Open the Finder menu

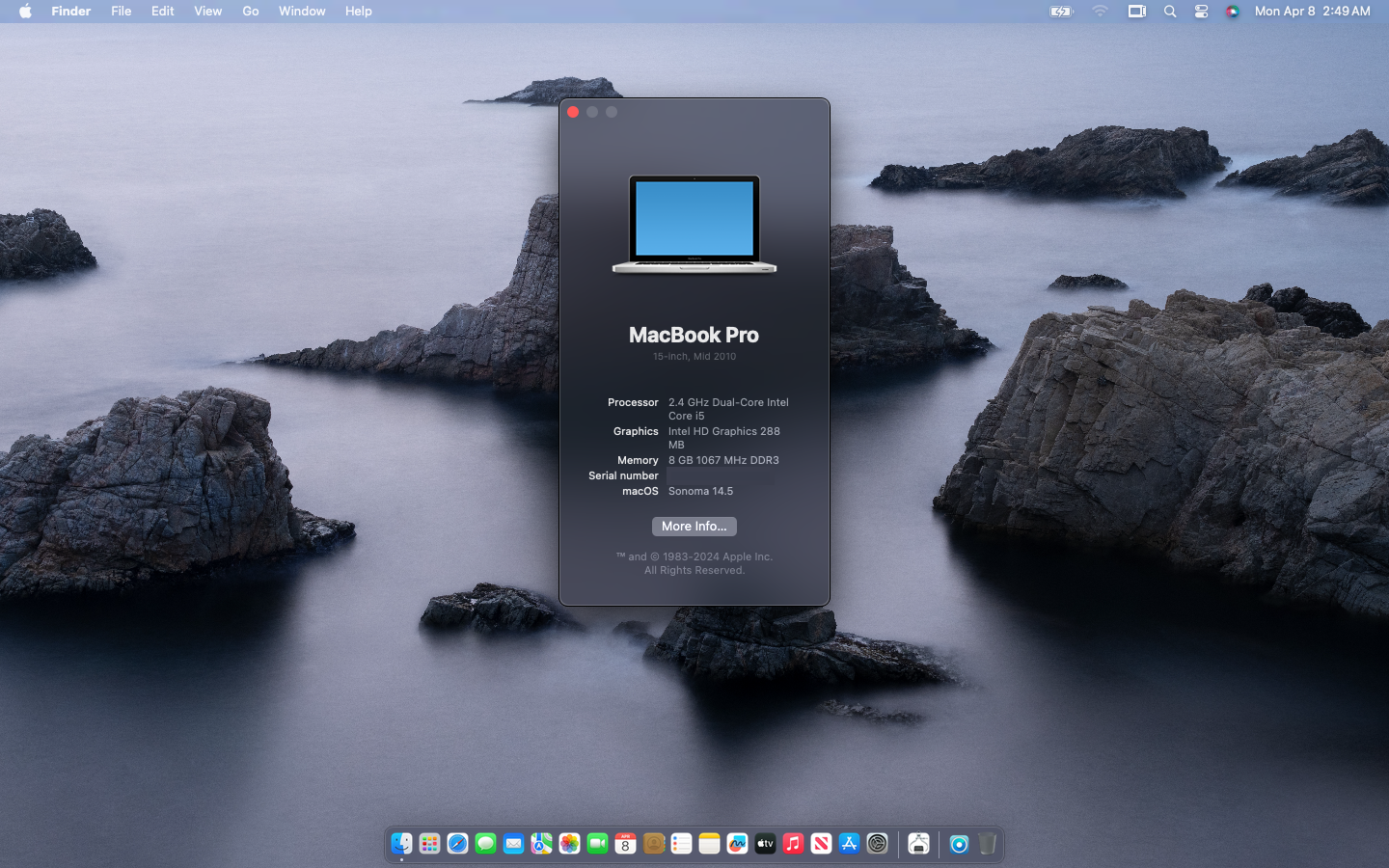(71, 12)
